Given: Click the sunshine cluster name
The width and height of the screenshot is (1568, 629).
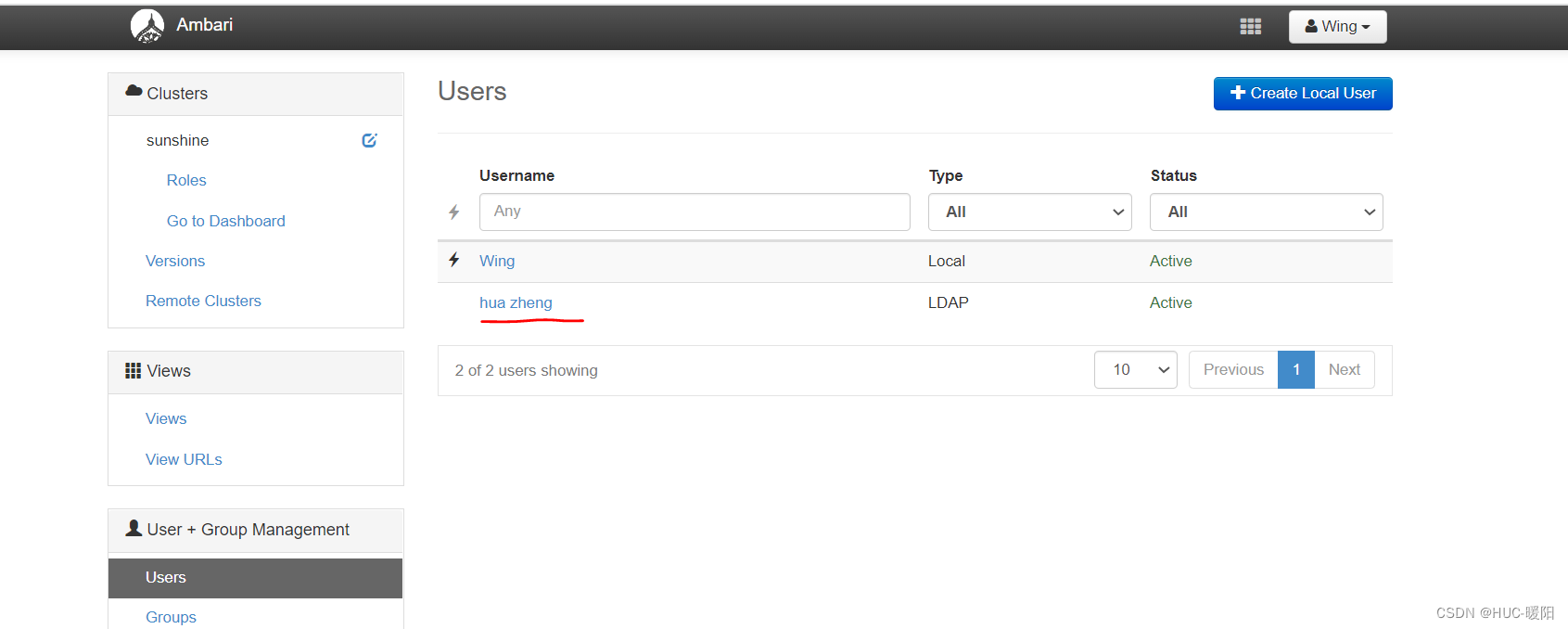Looking at the screenshot, I should tap(177, 140).
